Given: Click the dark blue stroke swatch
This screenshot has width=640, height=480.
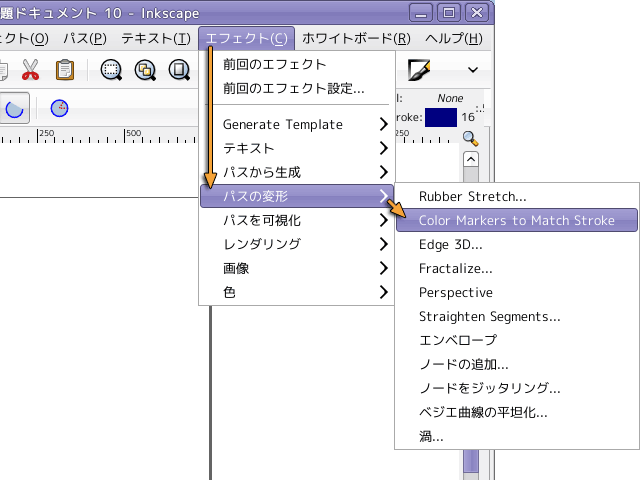Looking at the screenshot, I should tap(440, 117).
